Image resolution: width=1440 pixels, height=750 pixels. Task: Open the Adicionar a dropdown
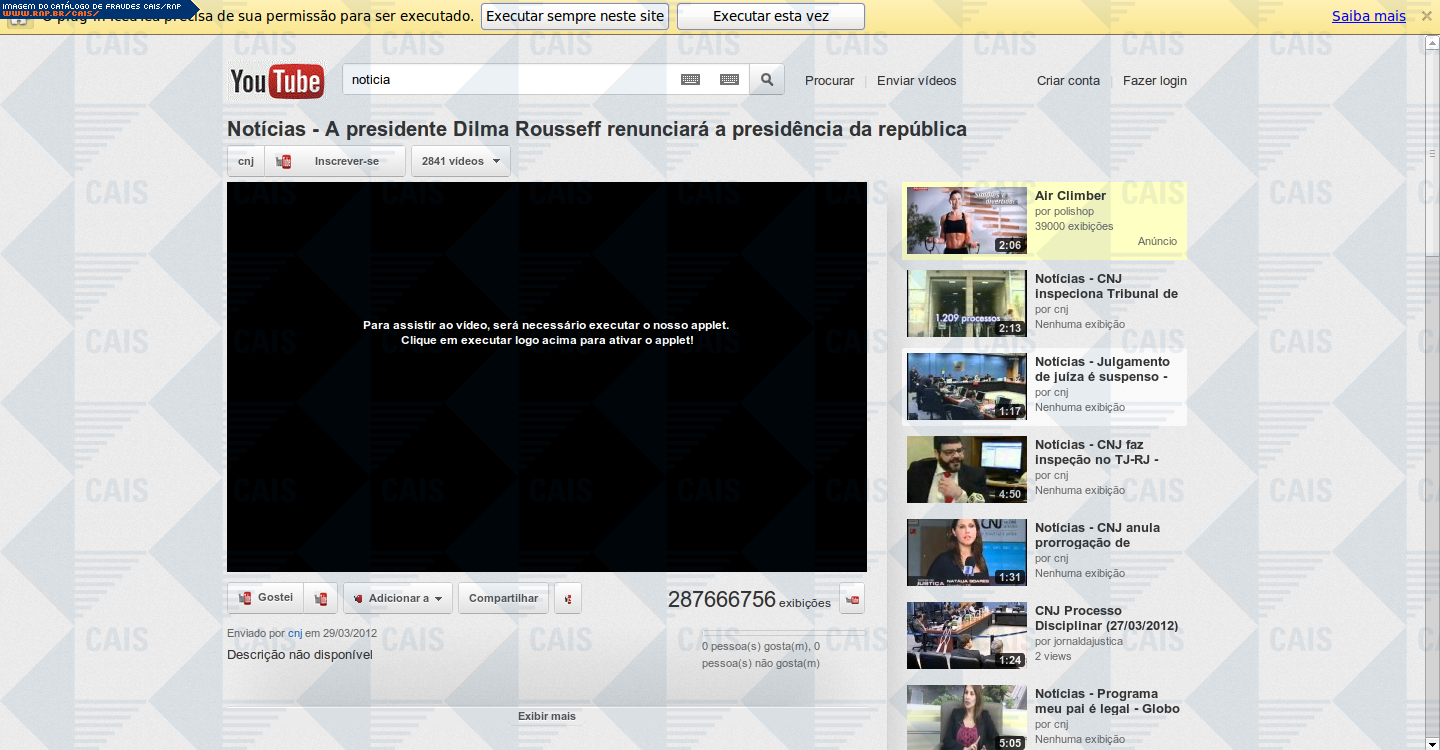click(x=398, y=598)
